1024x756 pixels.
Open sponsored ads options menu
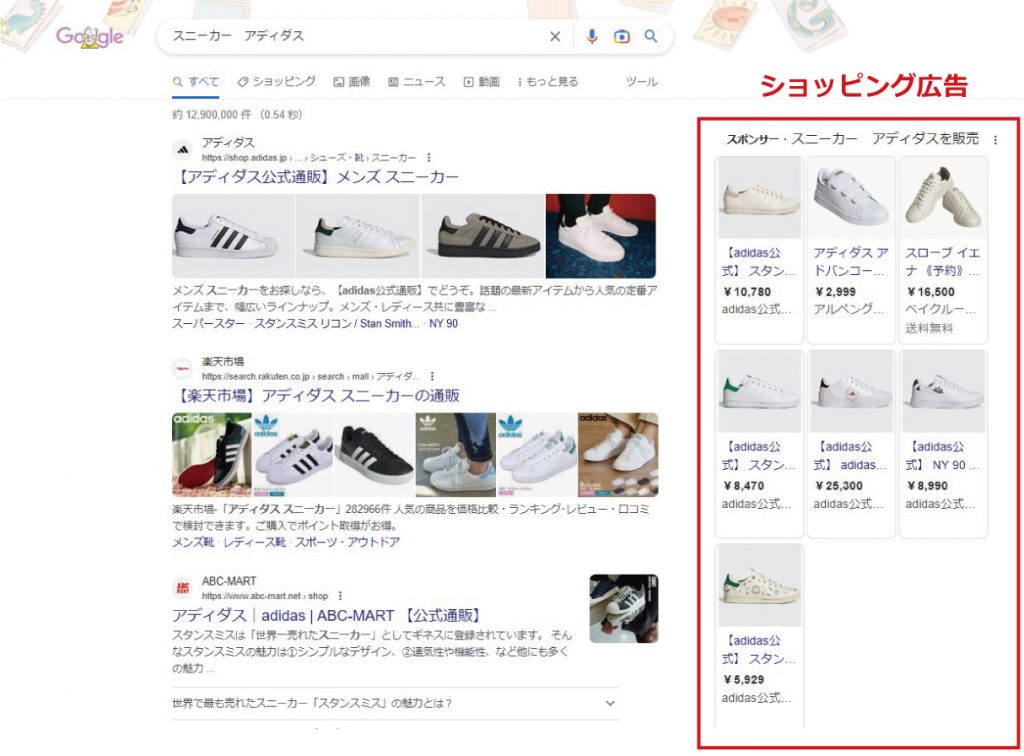click(x=995, y=140)
